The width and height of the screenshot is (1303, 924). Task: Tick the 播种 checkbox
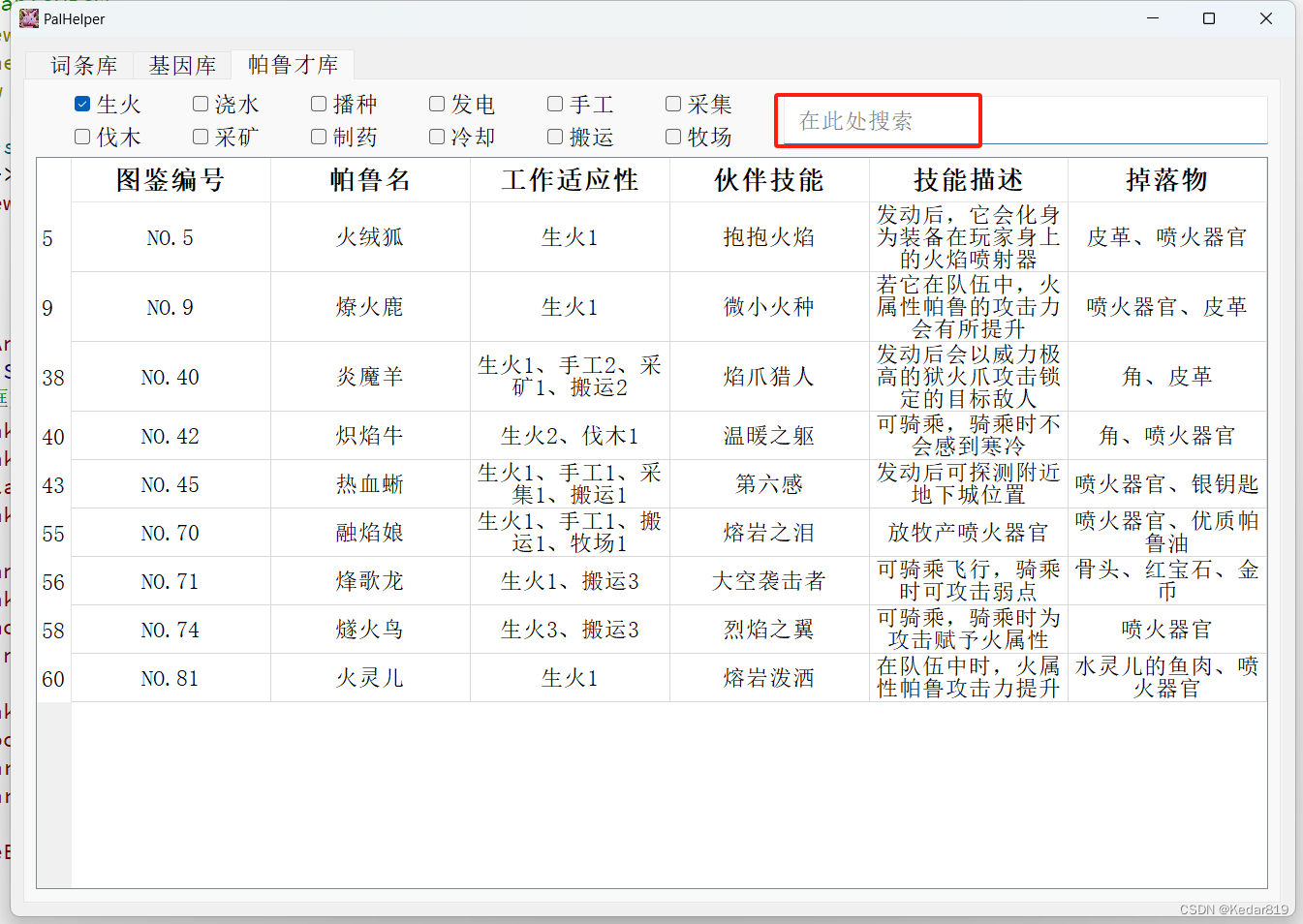click(319, 104)
